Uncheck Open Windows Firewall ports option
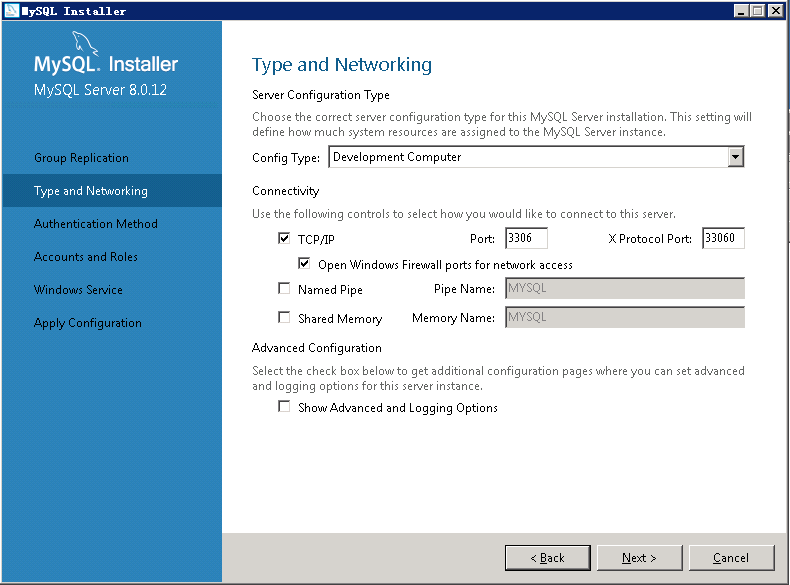This screenshot has height=585, width=790. pyautogui.click(x=304, y=264)
